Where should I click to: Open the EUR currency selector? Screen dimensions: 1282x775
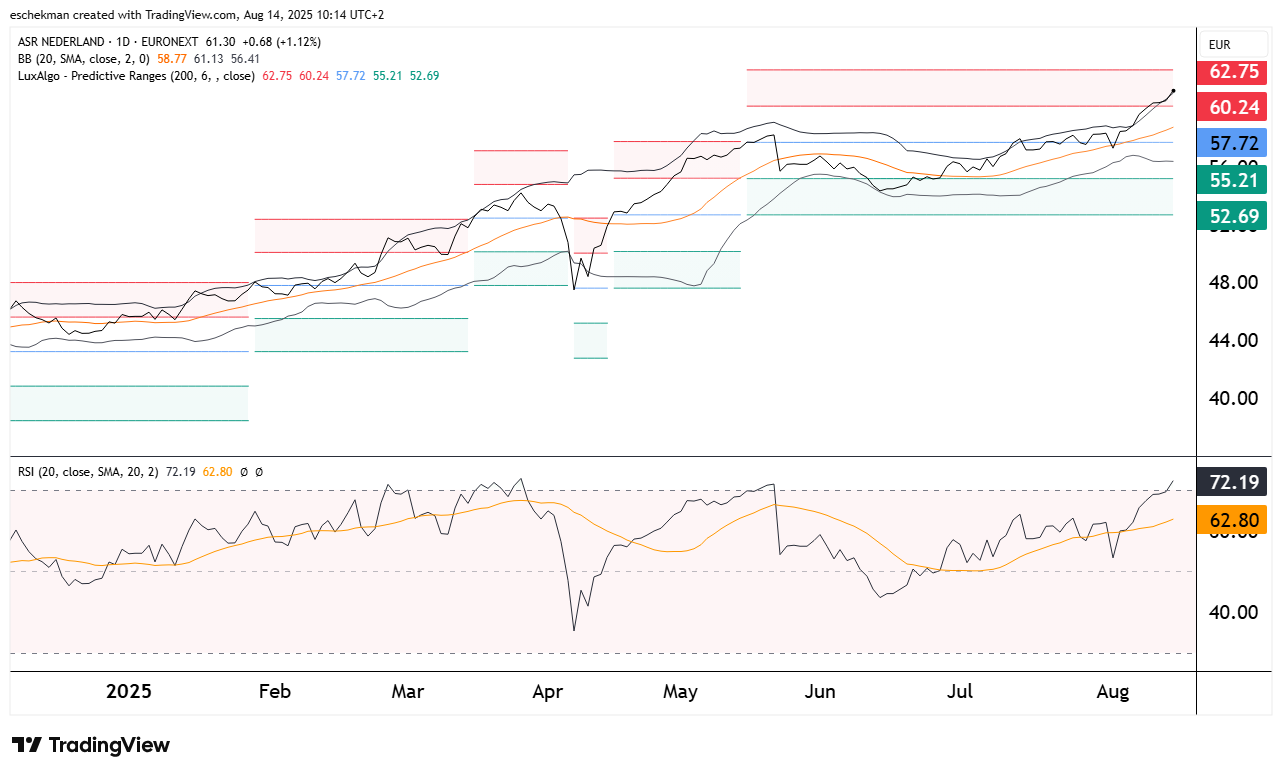click(x=1220, y=45)
